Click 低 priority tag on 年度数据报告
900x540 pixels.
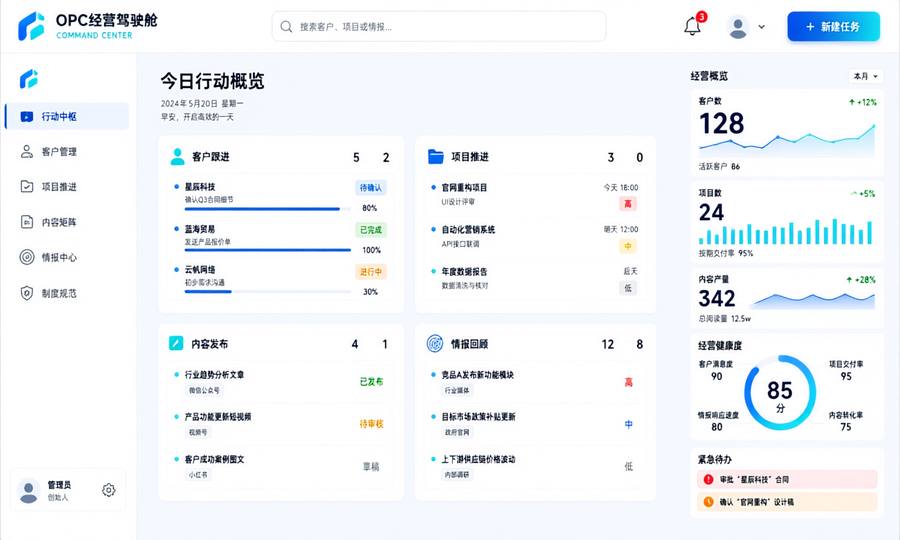(x=628, y=288)
